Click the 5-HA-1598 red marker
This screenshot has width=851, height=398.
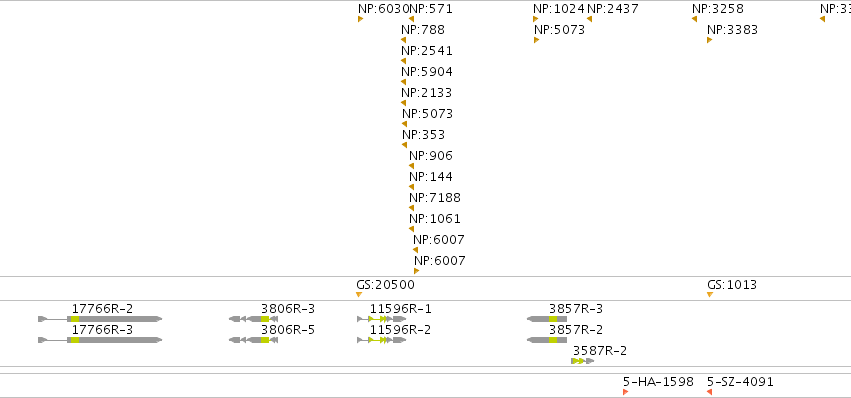tap(626, 392)
